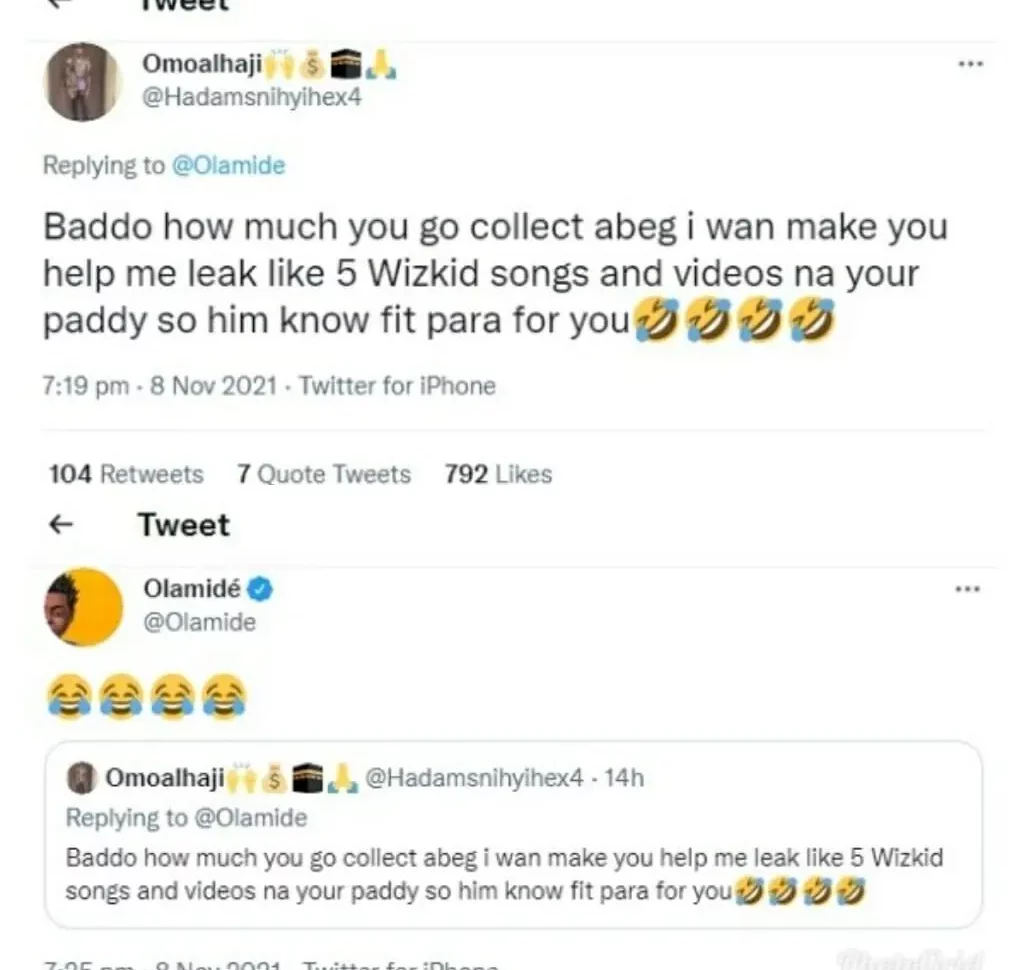
Task: Open the more options menu on Omoalhaji's tweet
Action: (970, 64)
